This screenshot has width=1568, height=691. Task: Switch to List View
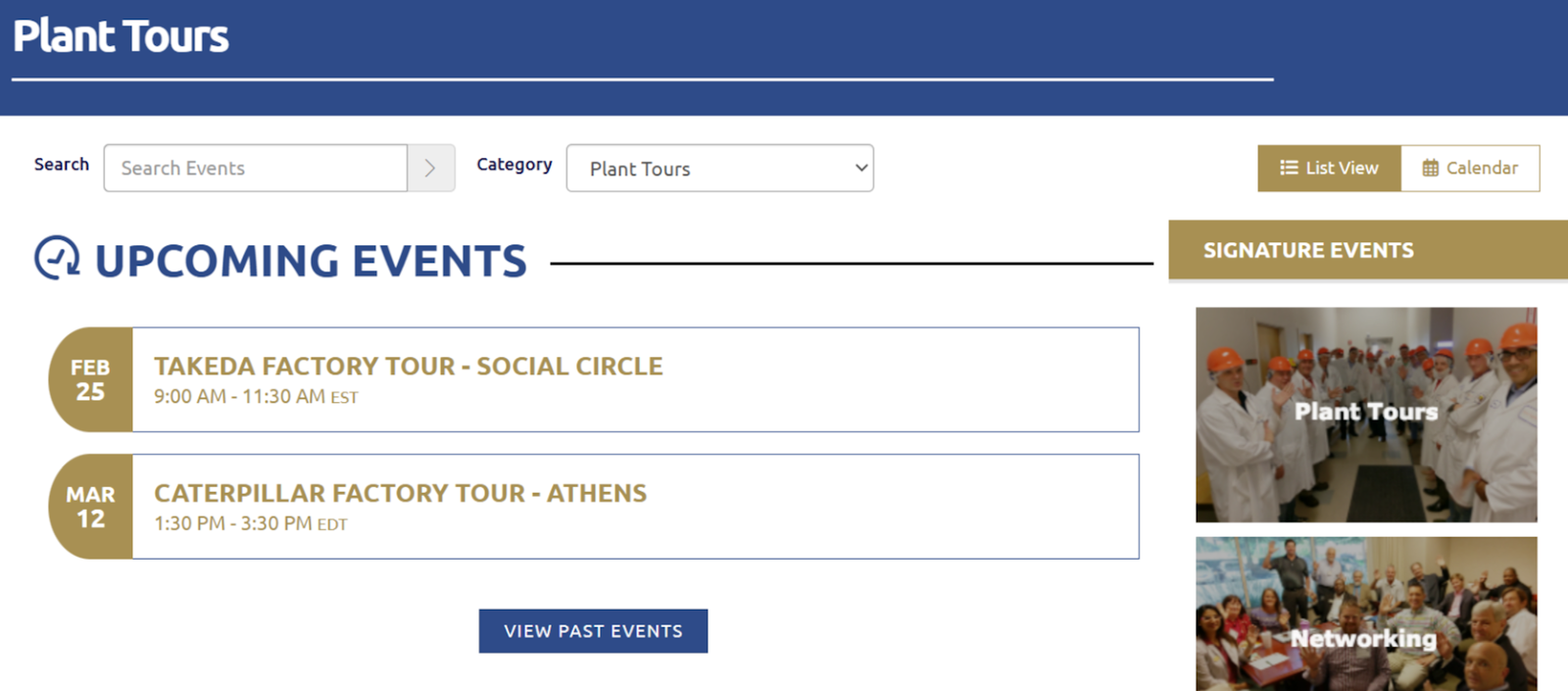[1328, 168]
